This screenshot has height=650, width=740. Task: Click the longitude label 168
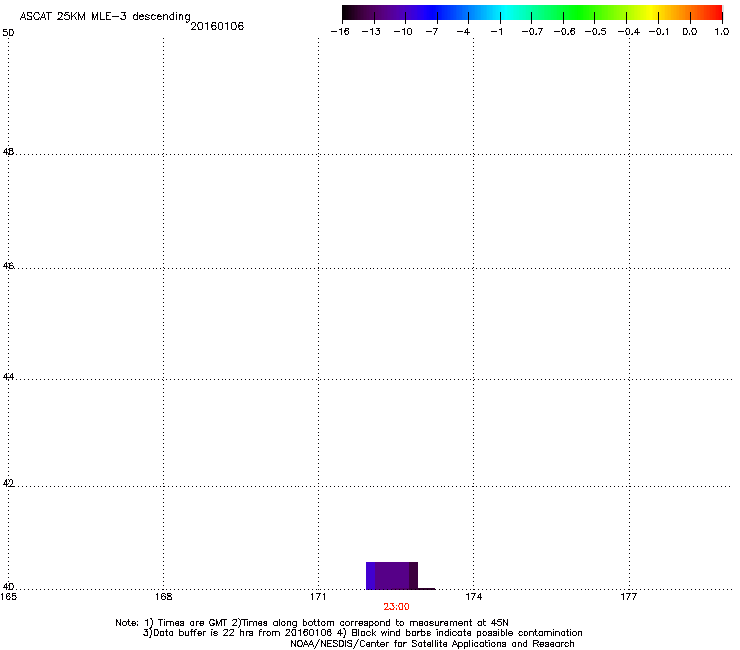pos(164,597)
